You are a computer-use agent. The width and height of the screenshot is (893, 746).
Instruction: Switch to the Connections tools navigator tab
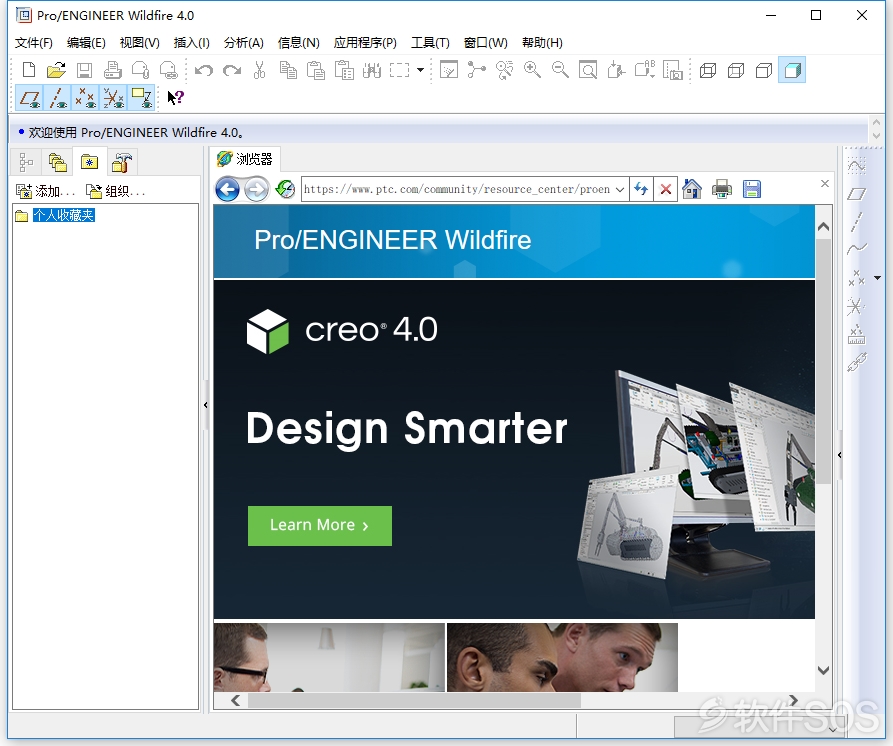(121, 162)
